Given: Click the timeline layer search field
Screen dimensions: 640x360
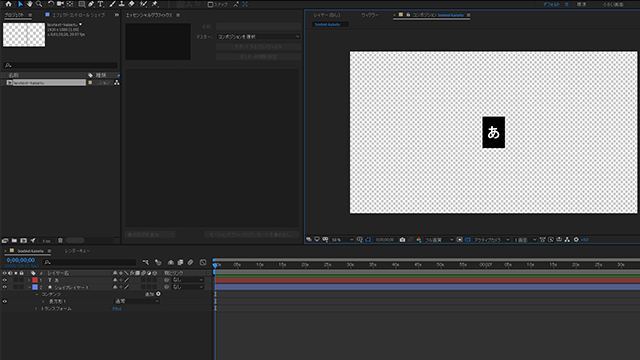Looking at the screenshot, I should (x=89, y=262).
